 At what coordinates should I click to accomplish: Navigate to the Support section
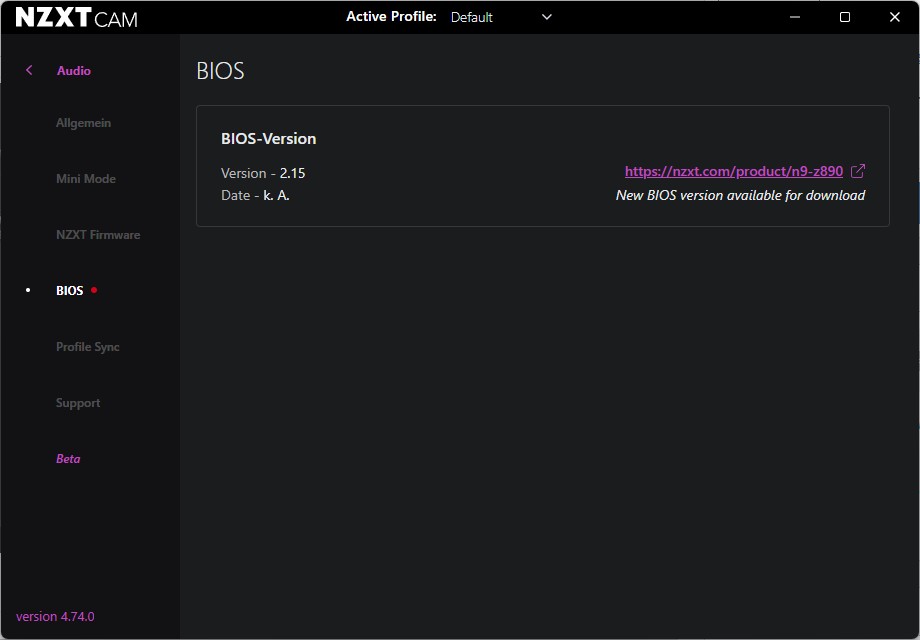78,403
